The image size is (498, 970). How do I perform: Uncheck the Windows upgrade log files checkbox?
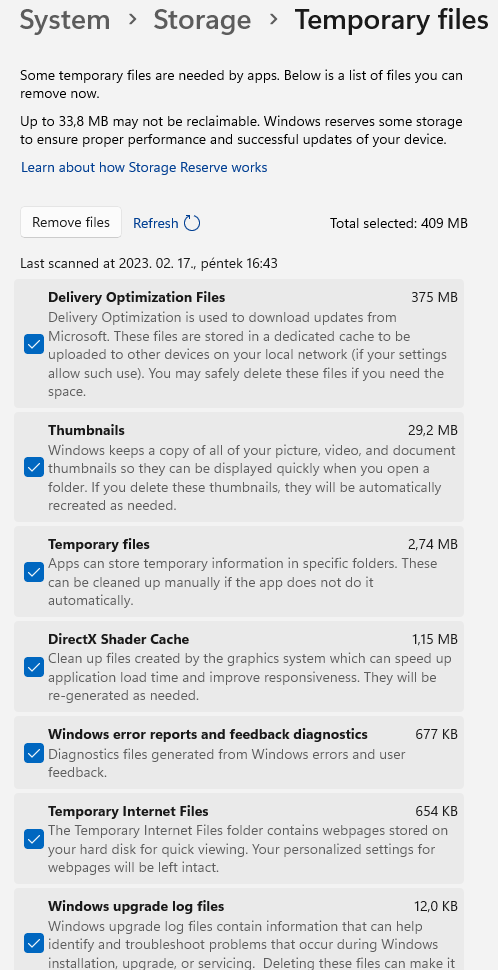coord(33,944)
